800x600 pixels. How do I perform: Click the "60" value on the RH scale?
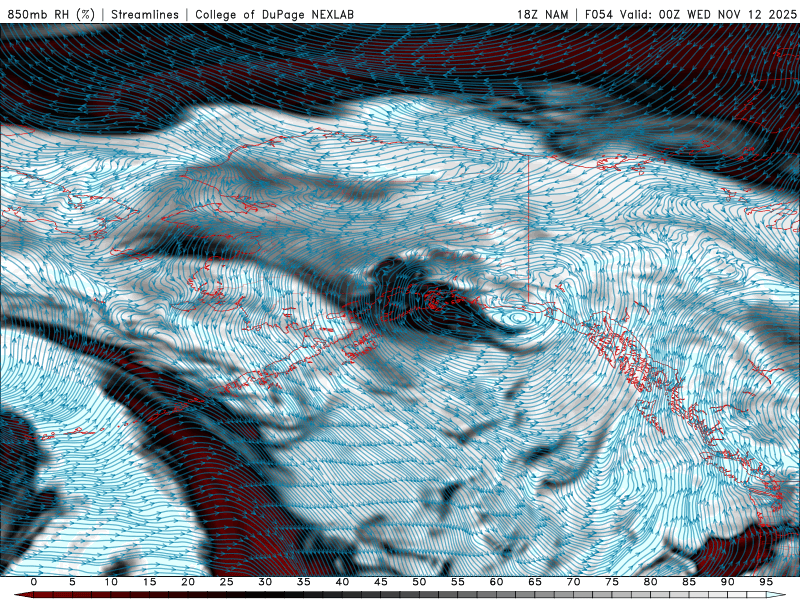[x=496, y=582]
